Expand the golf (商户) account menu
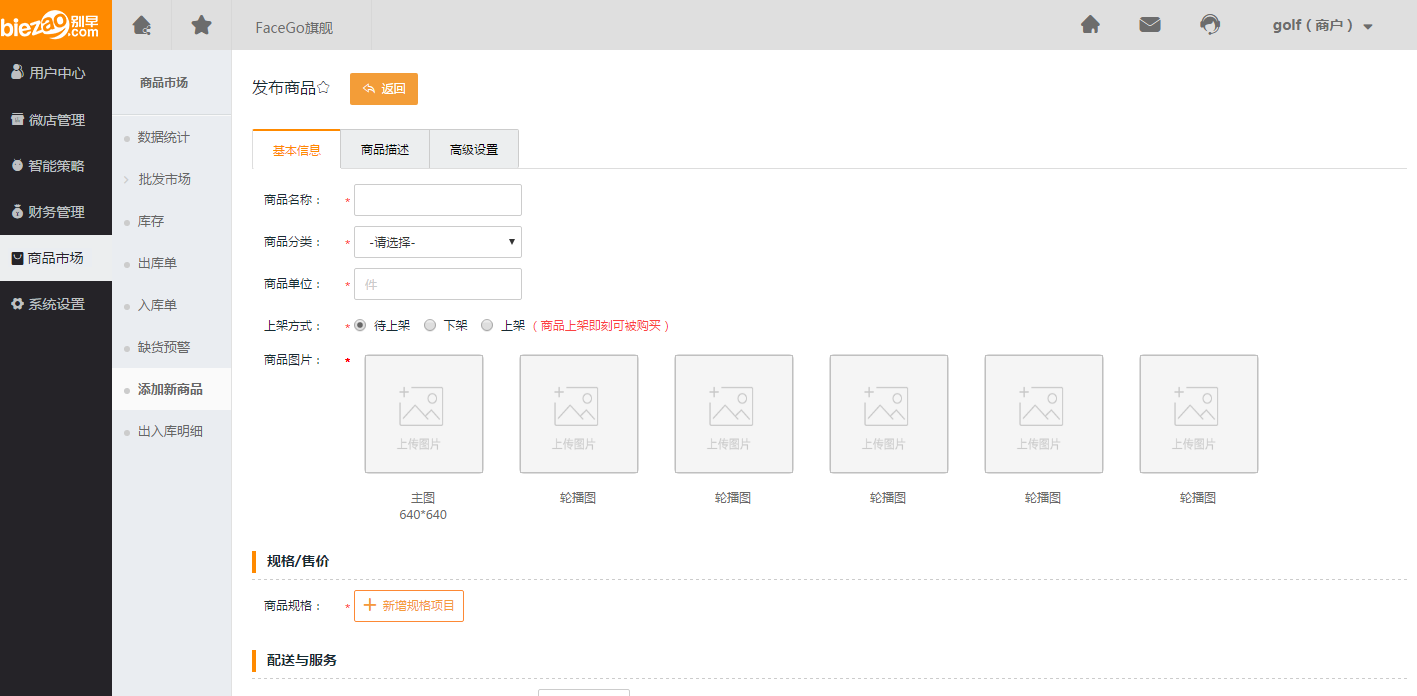The height and width of the screenshot is (696, 1417). [x=1322, y=26]
